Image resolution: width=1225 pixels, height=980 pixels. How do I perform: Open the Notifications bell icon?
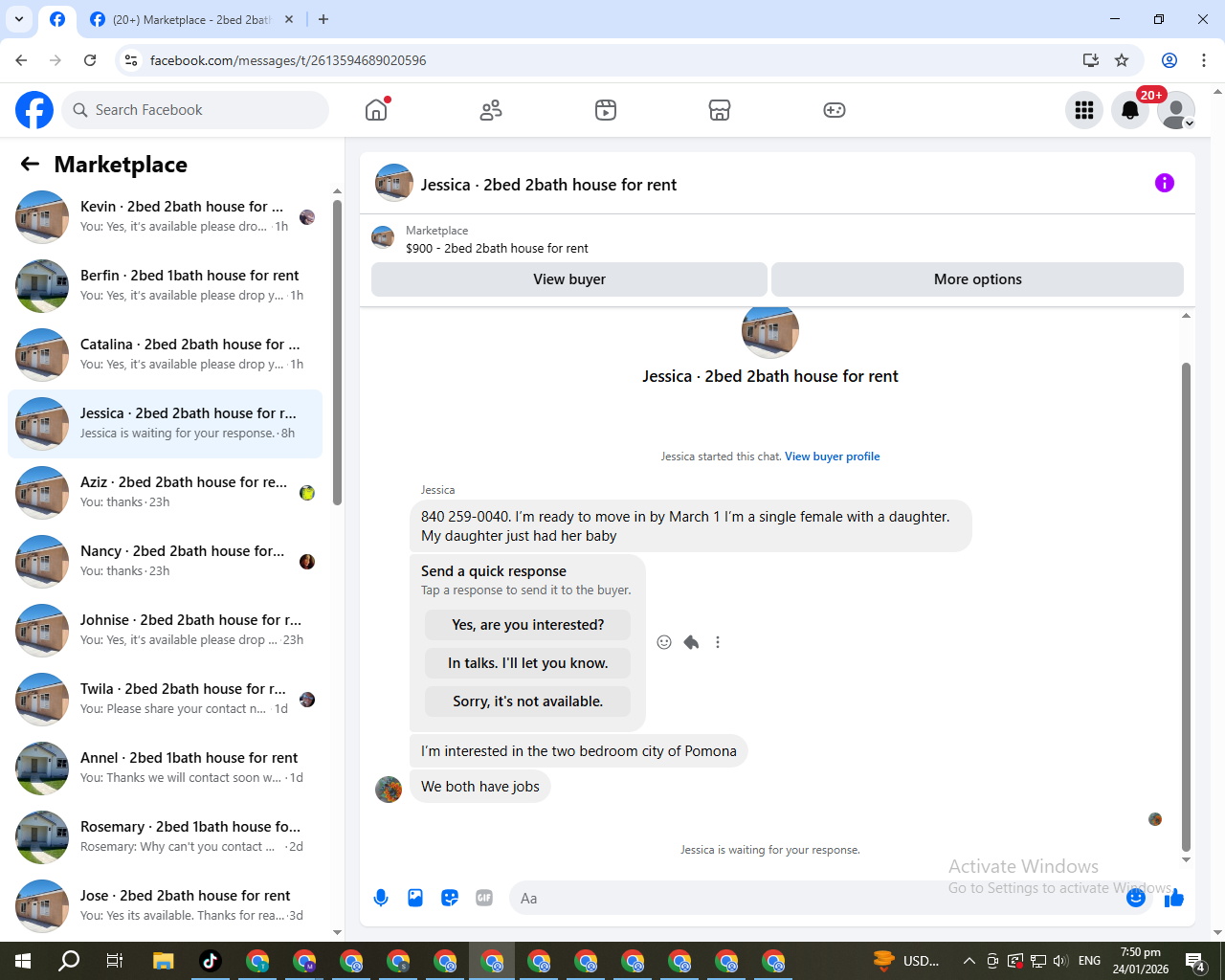(x=1130, y=110)
